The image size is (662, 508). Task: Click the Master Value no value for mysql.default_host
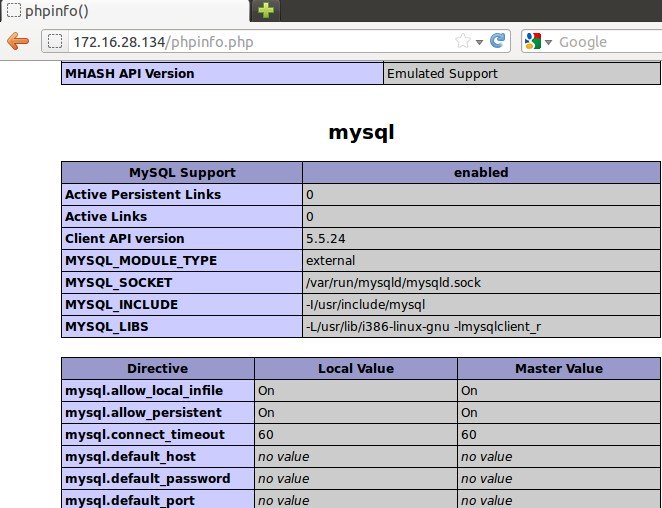[x=486, y=456]
